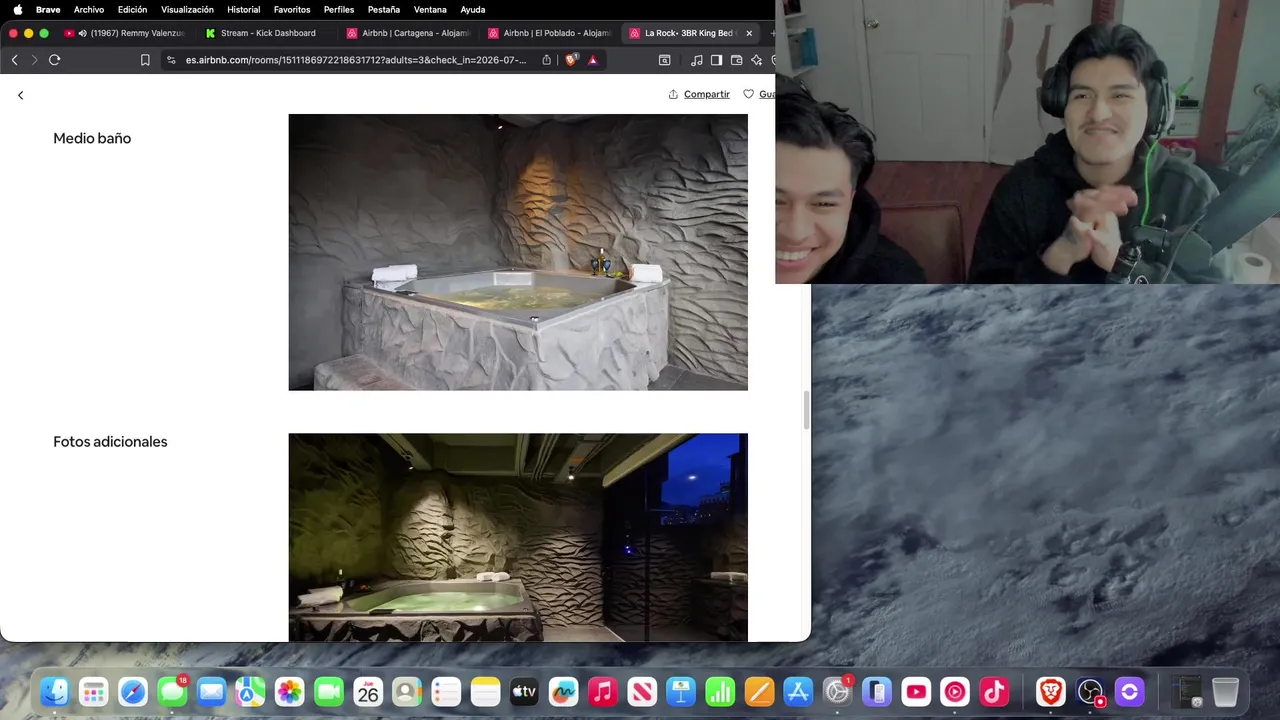1280x720 pixels.
Task: Open News from the Dock
Action: [642, 692]
